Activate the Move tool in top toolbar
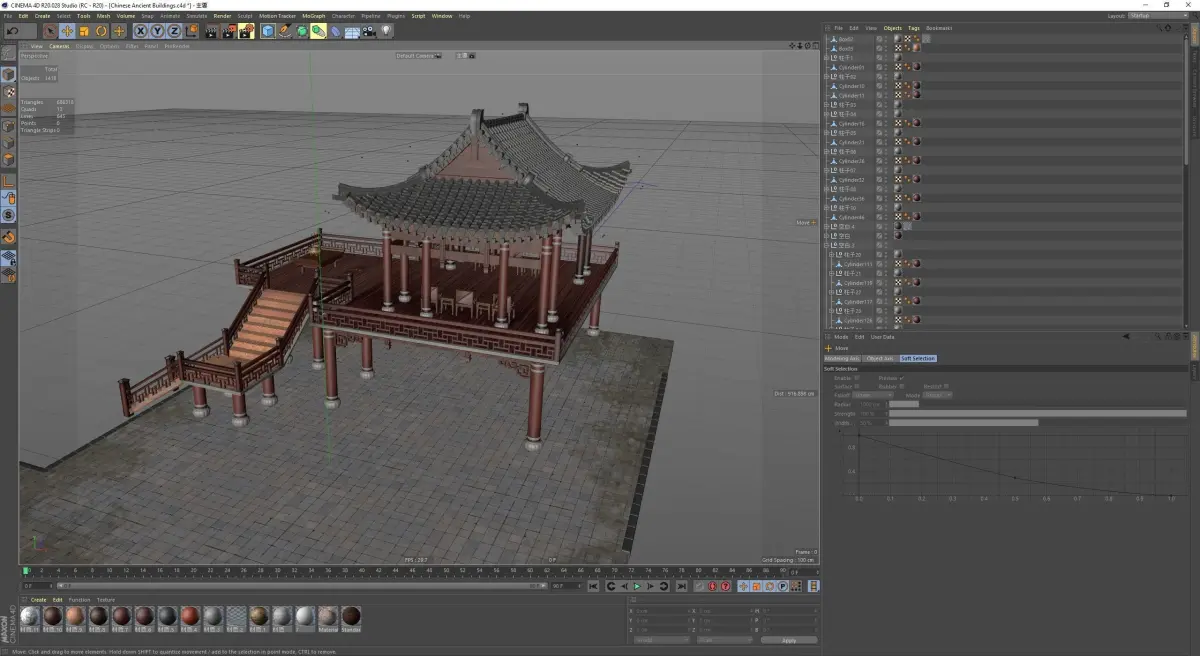Screen dimensions: 1200x656 (x=67, y=31)
